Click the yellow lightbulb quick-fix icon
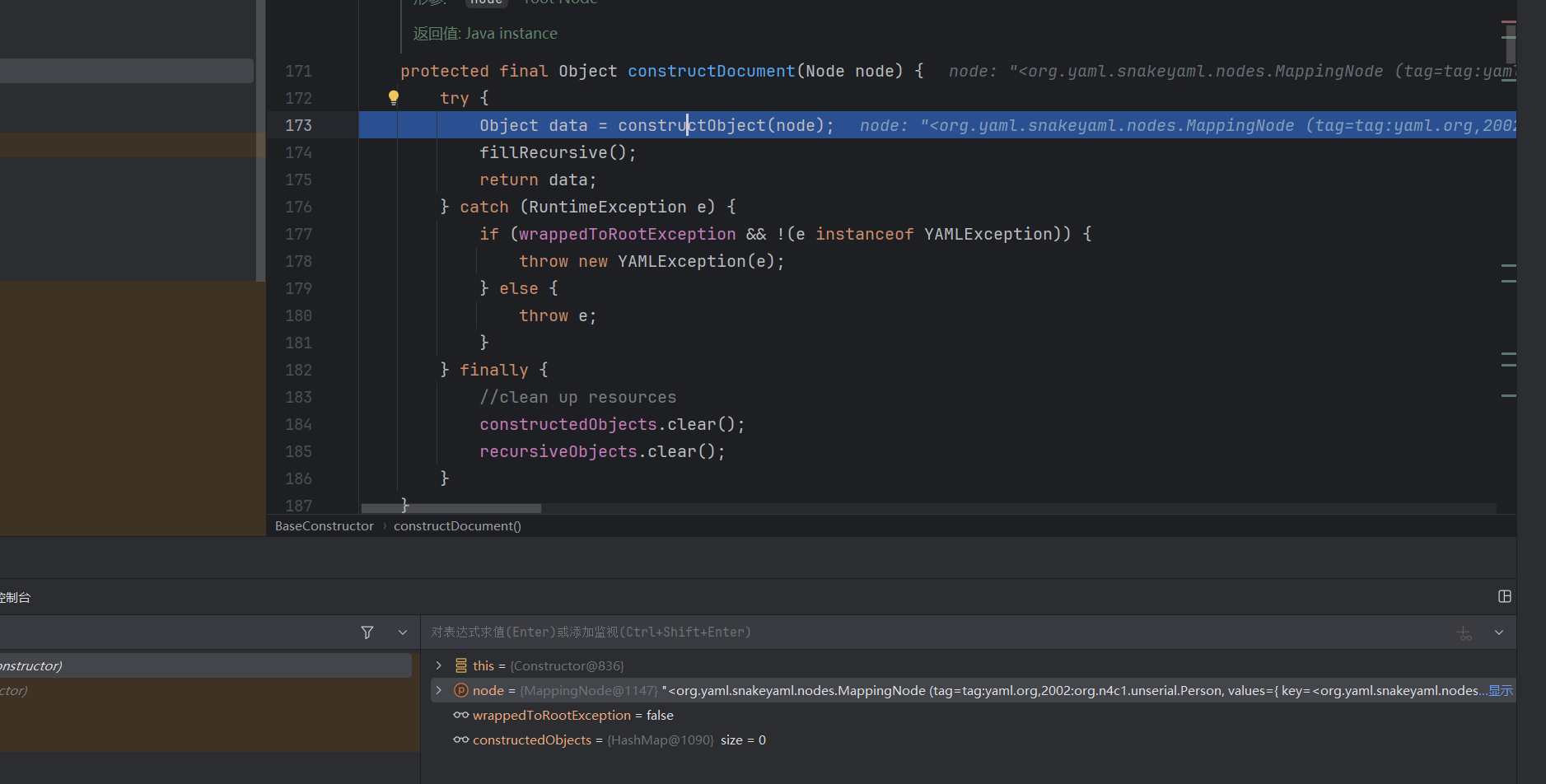This screenshot has height=784, width=1546. 394,98
